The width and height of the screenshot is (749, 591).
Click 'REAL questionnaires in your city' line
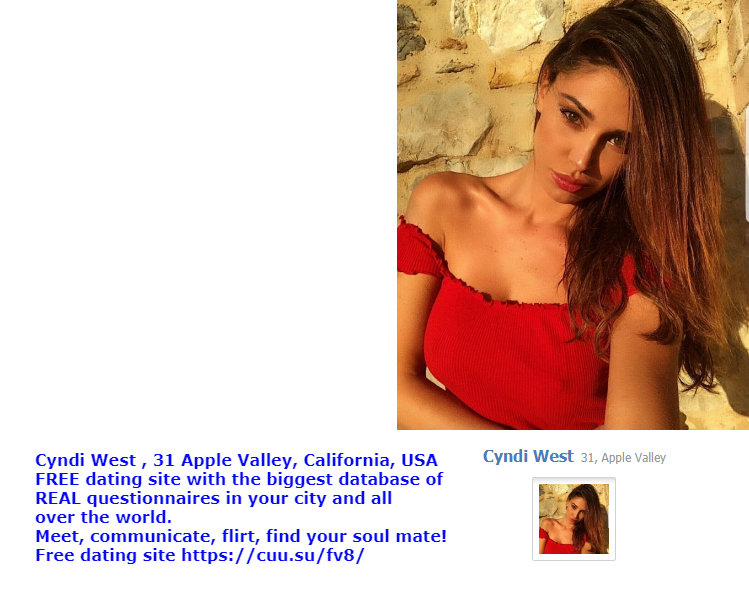pos(214,498)
